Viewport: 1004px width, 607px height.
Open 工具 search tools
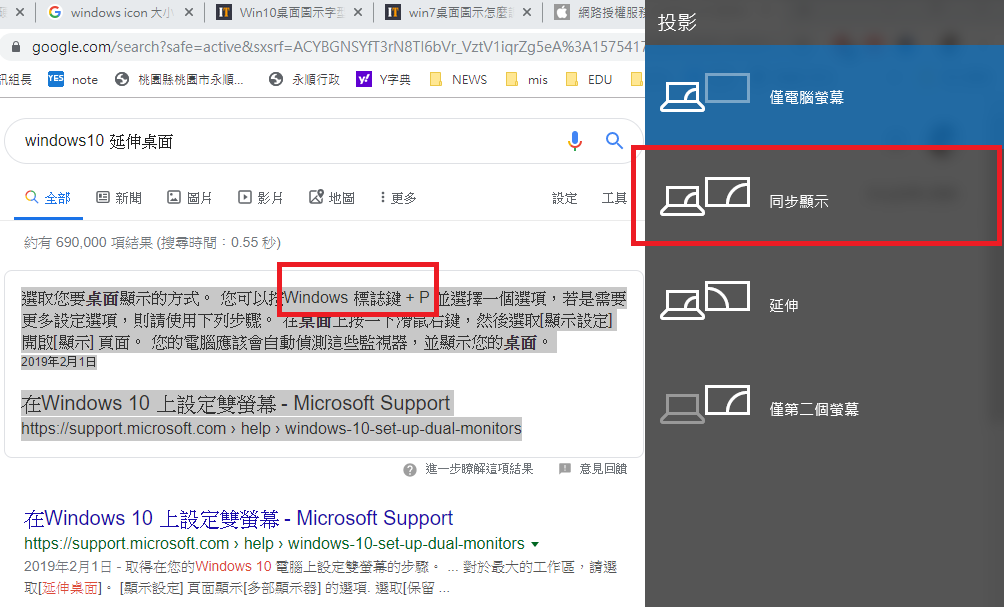coord(614,198)
